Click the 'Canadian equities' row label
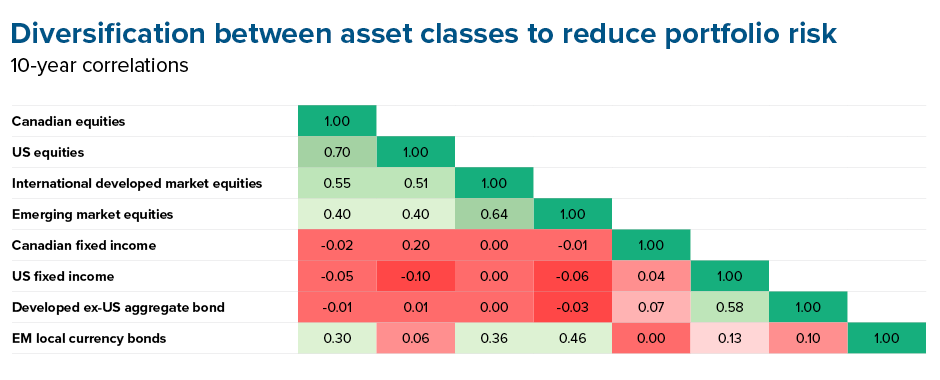Screen dimensions: 940x380 pos(68,121)
